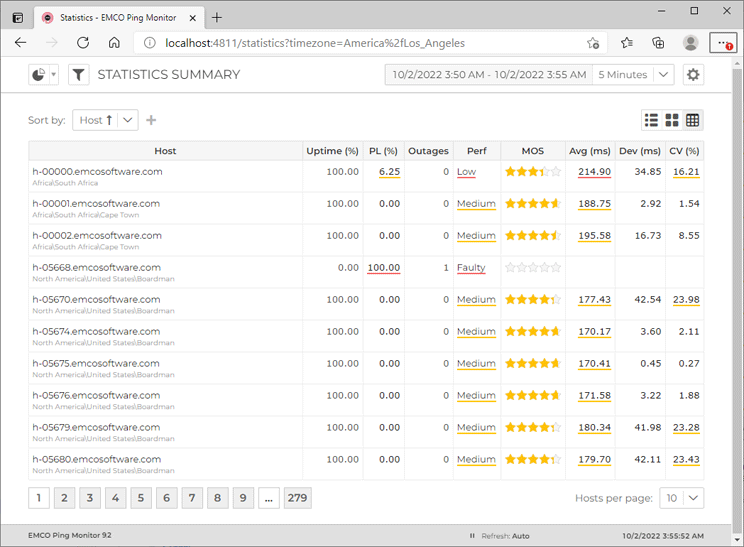This screenshot has width=744, height=547.
Task: Click the browser address bar
Action: pos(350,43)
